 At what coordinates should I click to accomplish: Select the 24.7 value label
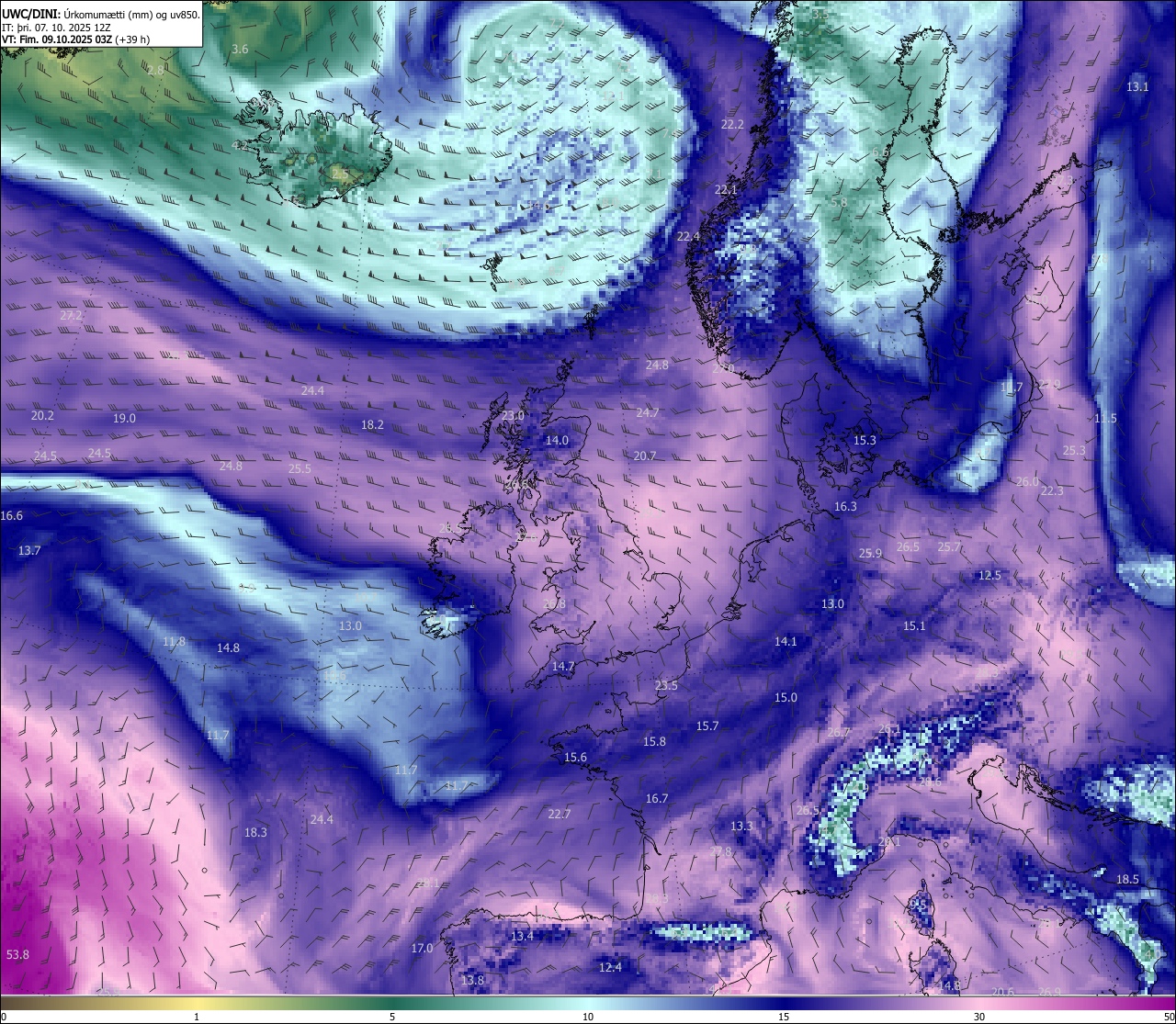coord(648,412)
